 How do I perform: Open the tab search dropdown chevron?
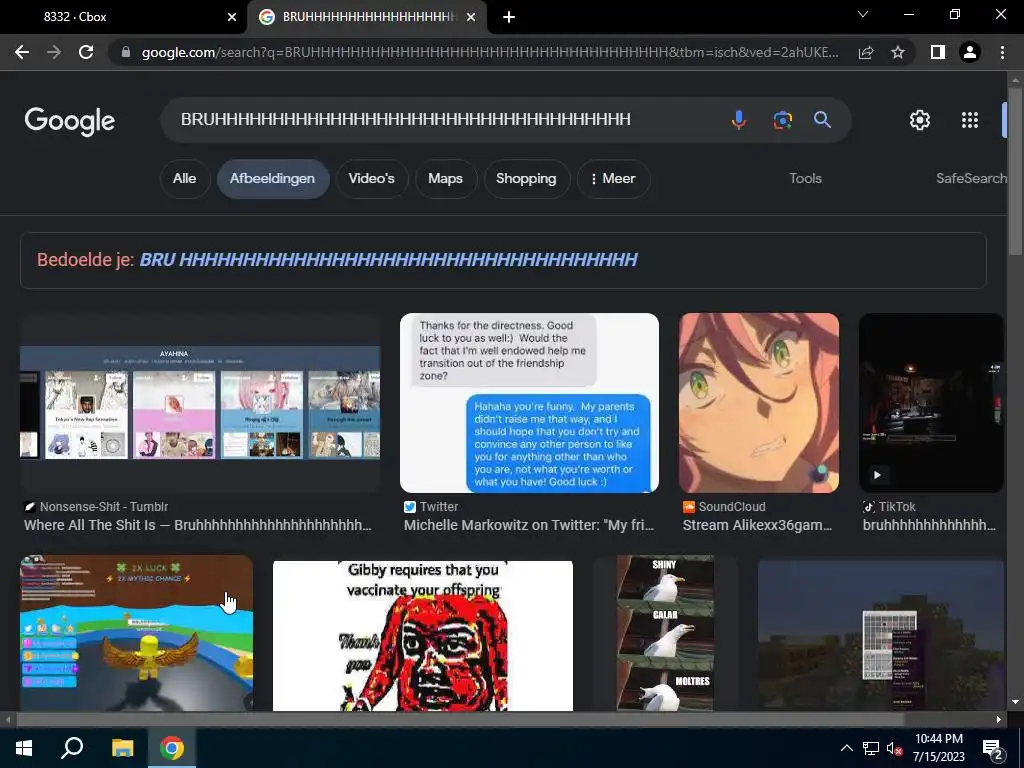[x=863, y=14]
